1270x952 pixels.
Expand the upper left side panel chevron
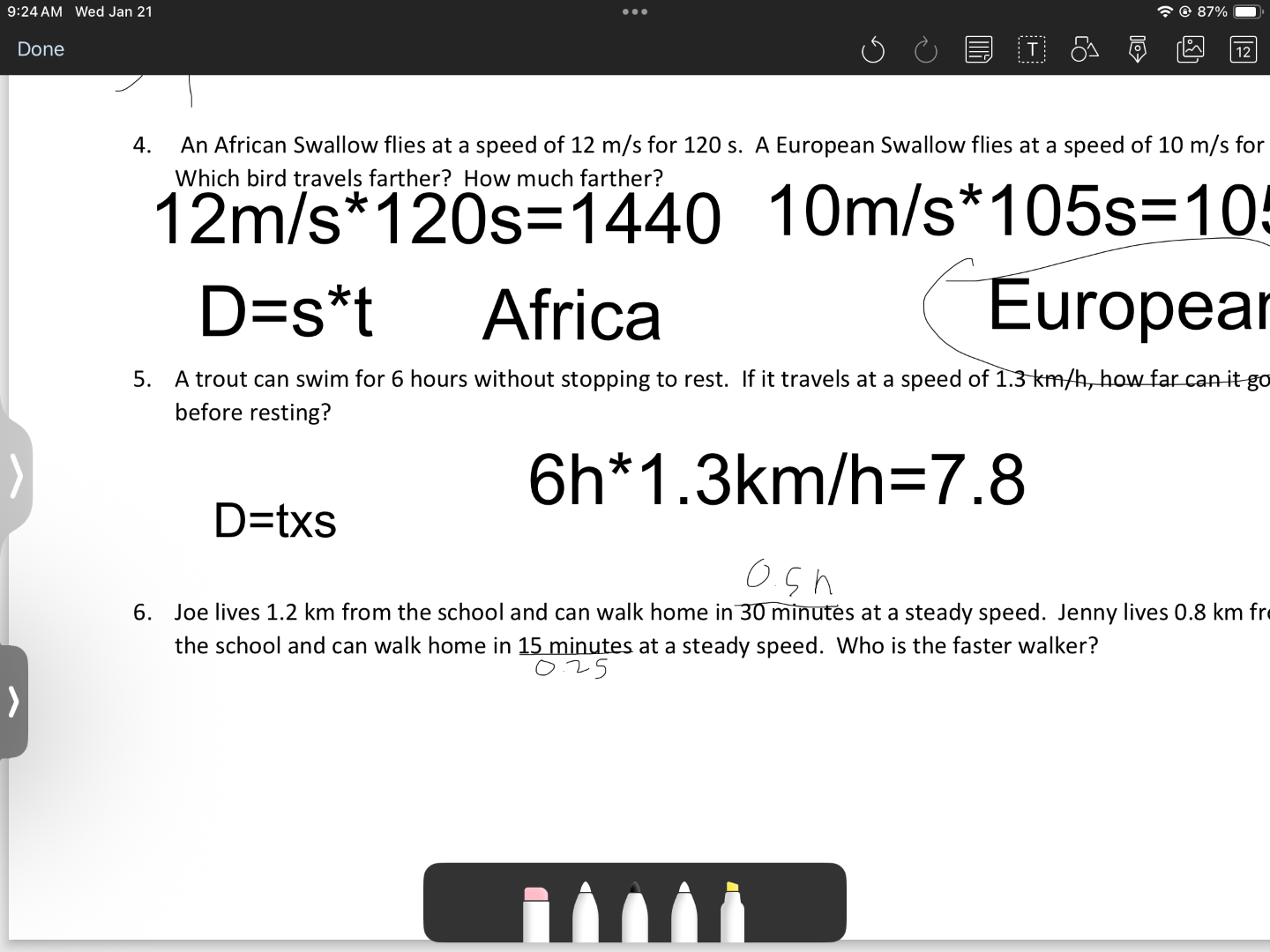coord(15,477)
